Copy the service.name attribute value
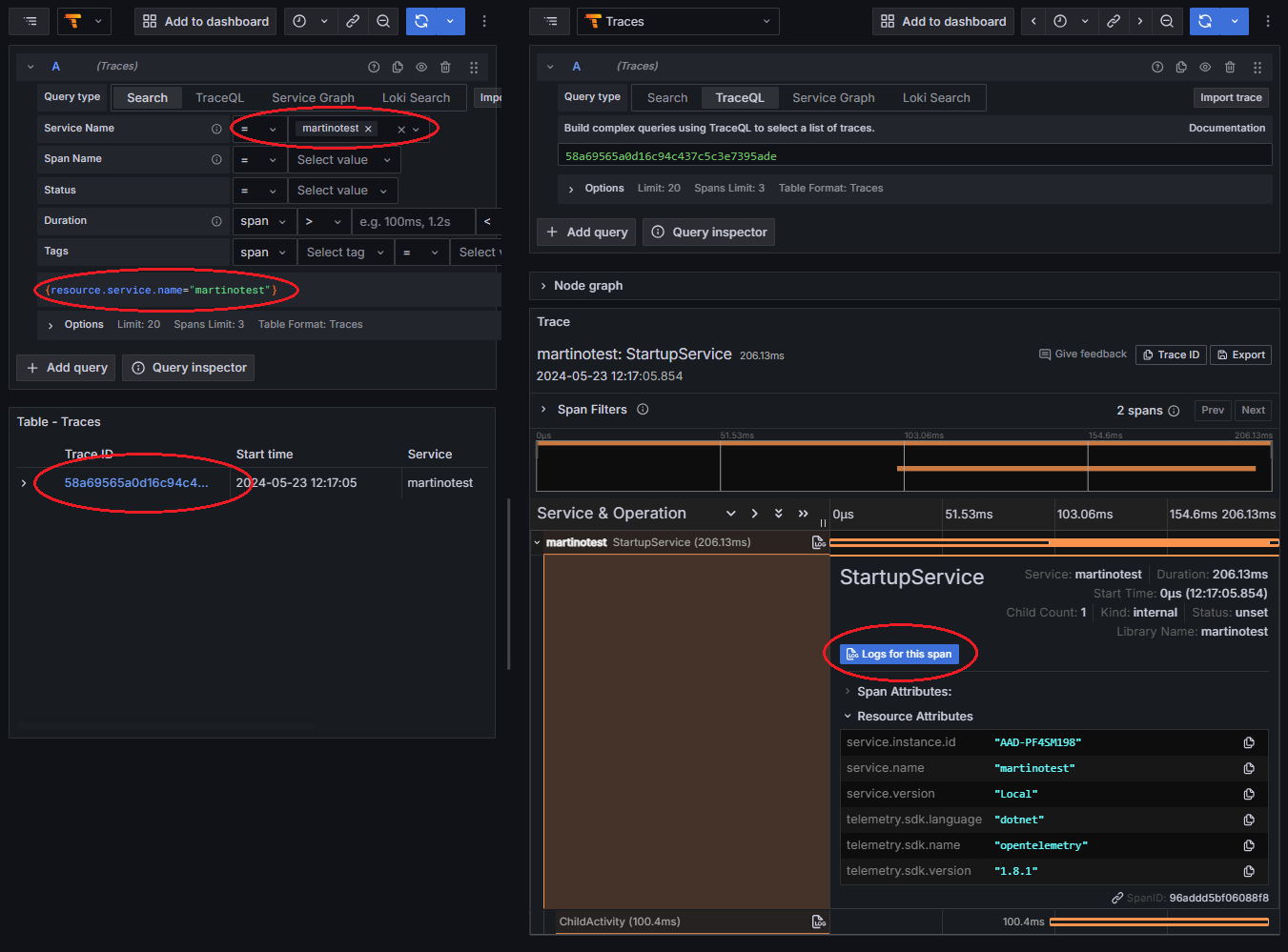Viewport: 1288px width, 952px height. (x=1248, y=768)
